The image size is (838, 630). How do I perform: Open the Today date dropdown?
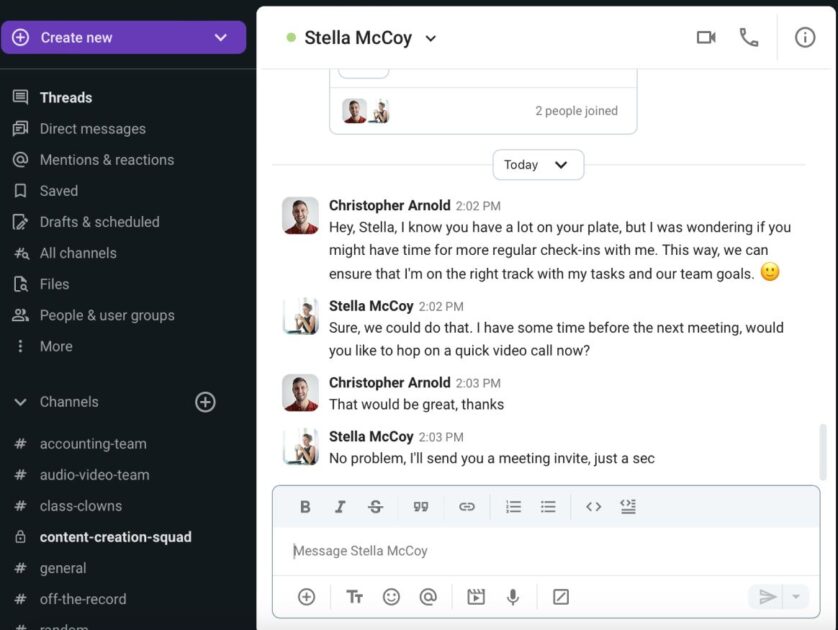point(538,164)
